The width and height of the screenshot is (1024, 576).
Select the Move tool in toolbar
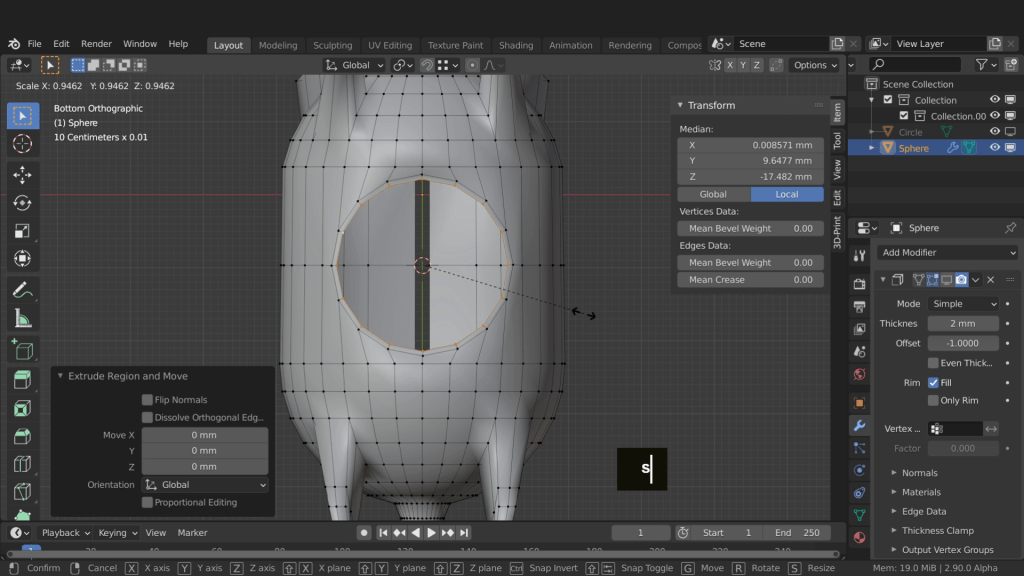click(22, 175)
